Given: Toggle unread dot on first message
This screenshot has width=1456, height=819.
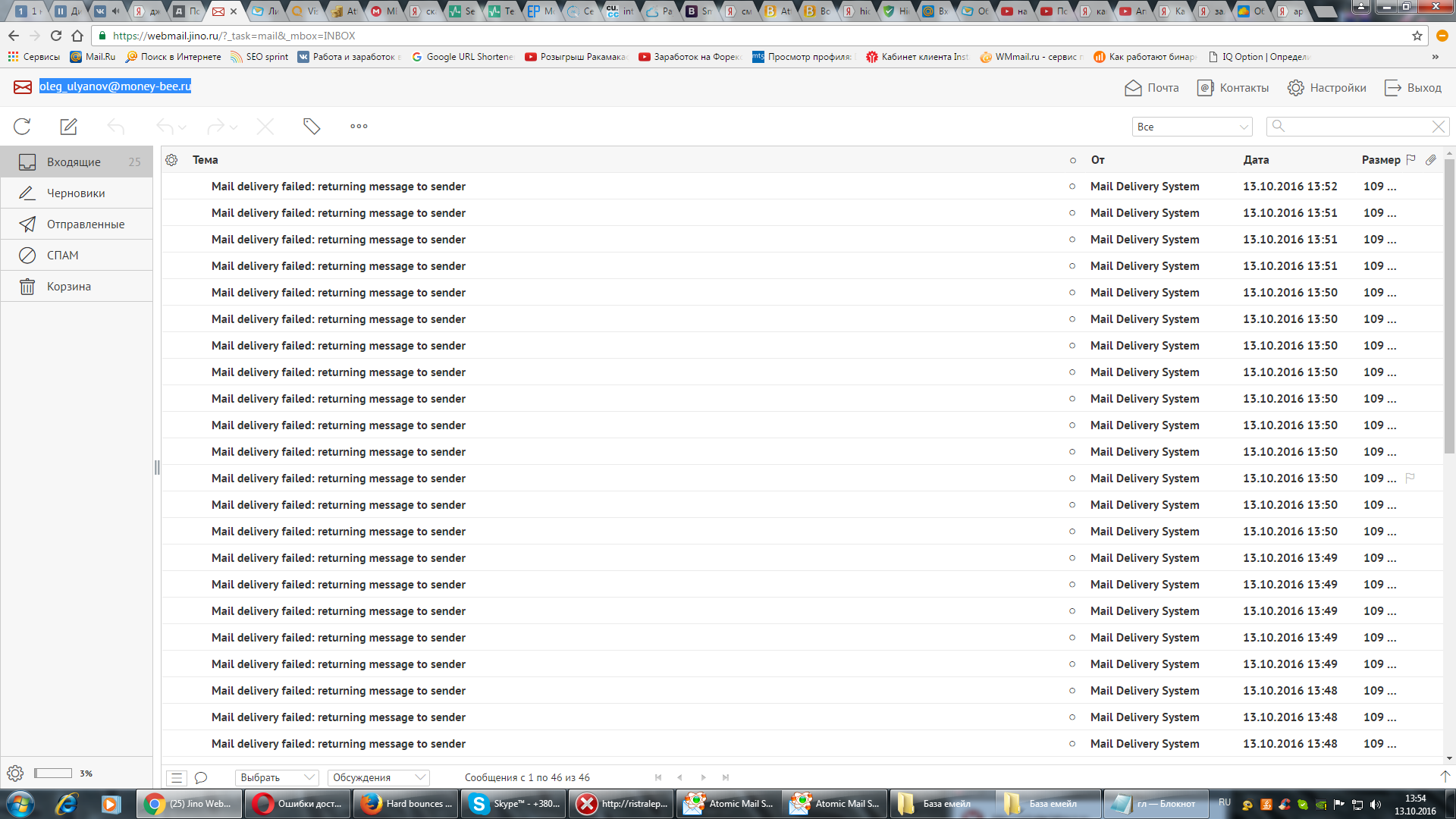Looking at the screenshot, I should coord(1072,187).
